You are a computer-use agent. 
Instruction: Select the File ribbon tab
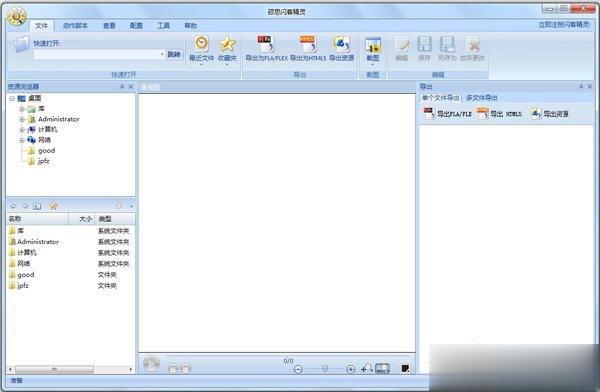click(x=41, y=26)
